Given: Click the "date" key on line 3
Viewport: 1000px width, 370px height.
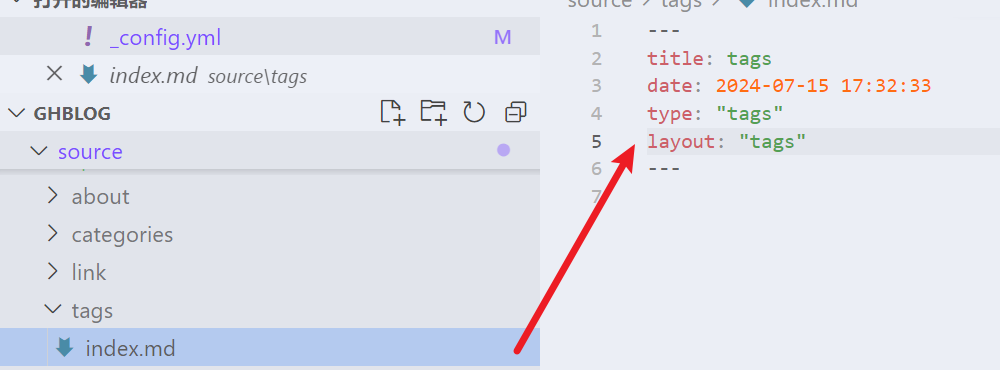Looking at the screenshot, I should [670, 85].
